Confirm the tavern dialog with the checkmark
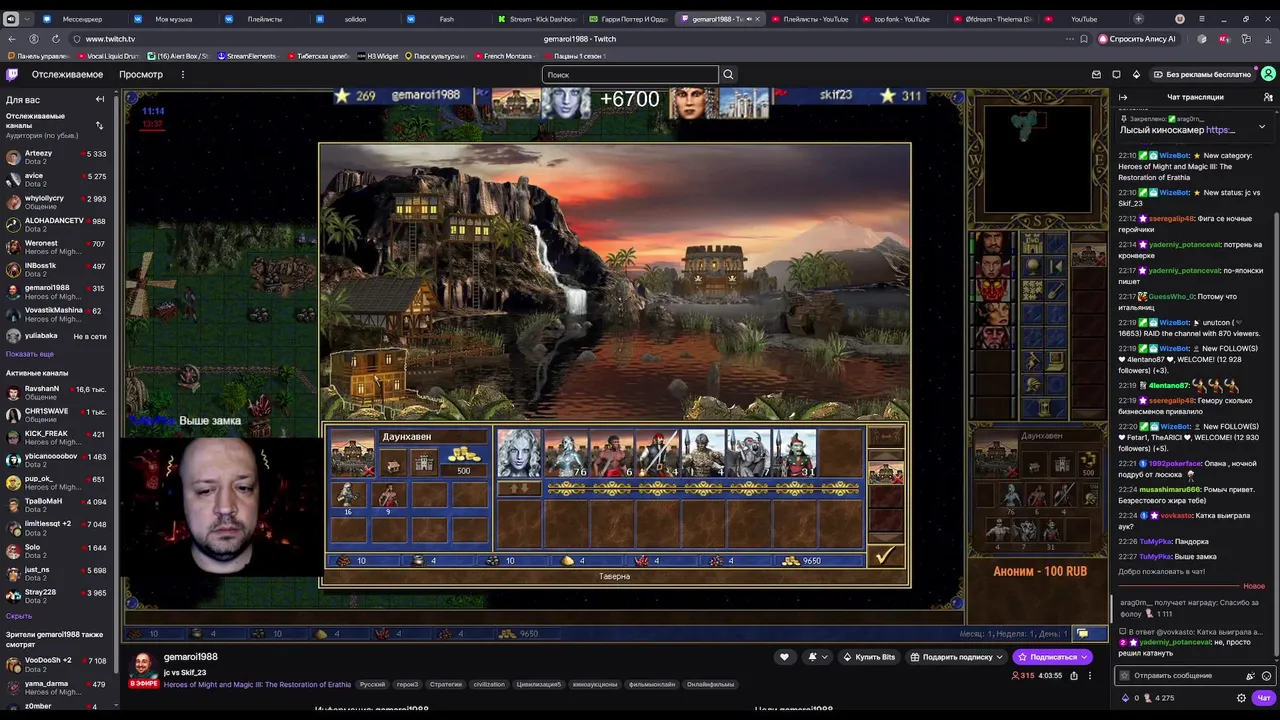This screenshot has height=720, width=1280. pos(886,556)
